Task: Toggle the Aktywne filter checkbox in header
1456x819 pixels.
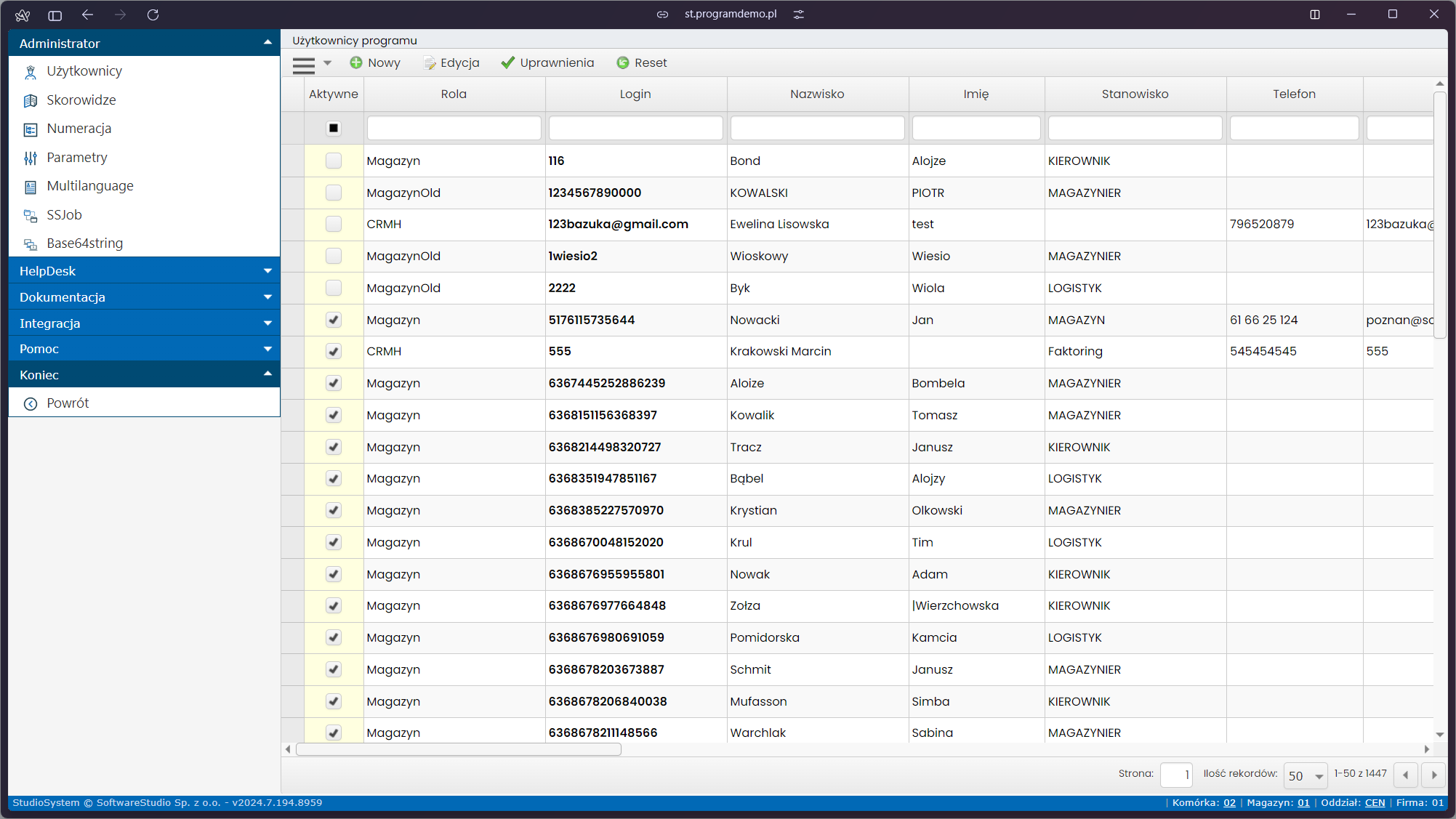Action: (334, 128)
